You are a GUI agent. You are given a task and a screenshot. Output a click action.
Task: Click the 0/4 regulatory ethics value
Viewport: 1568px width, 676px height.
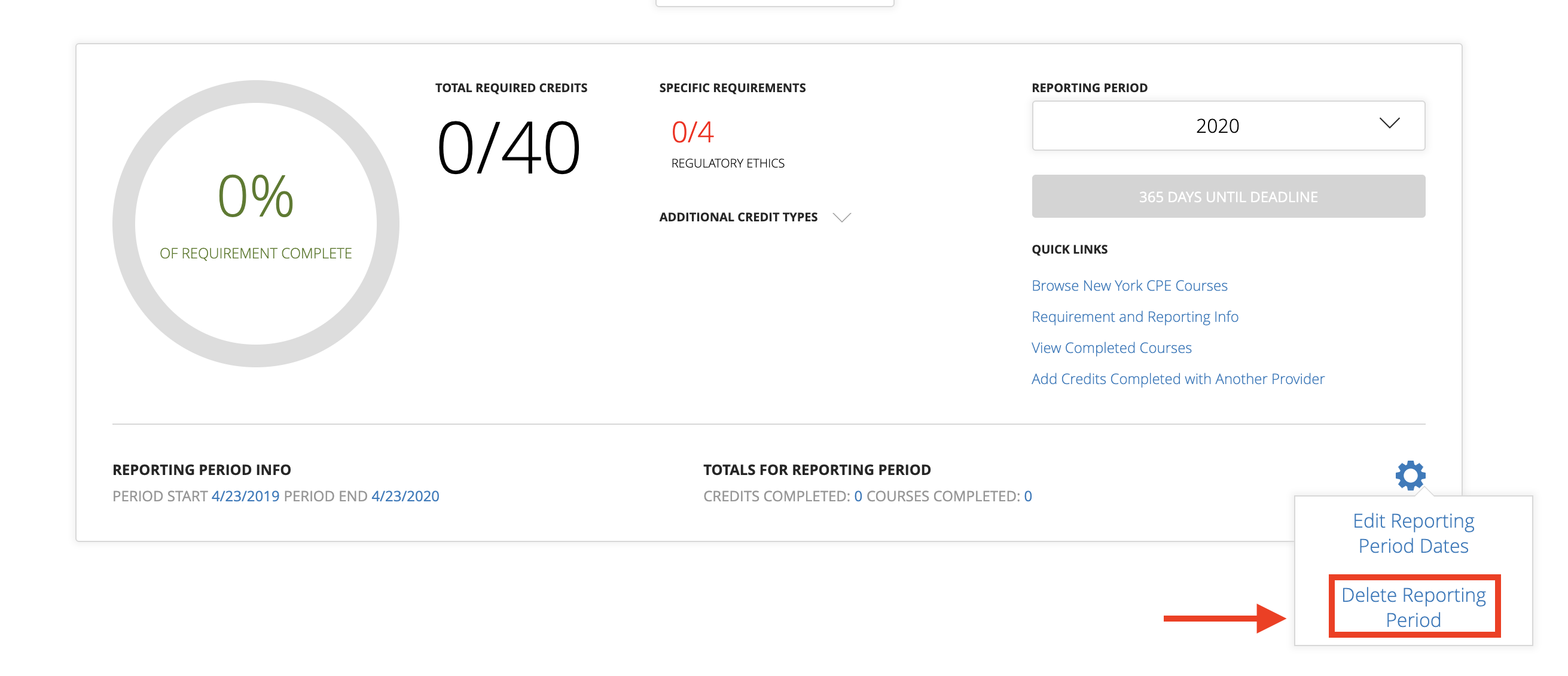pos(692,132)
